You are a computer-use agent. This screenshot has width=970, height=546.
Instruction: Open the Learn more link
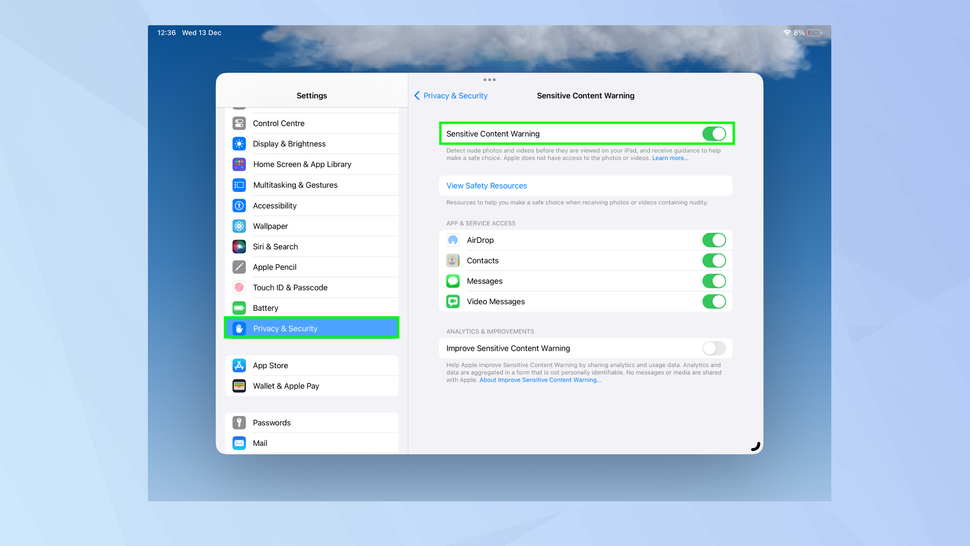point(670,158)
